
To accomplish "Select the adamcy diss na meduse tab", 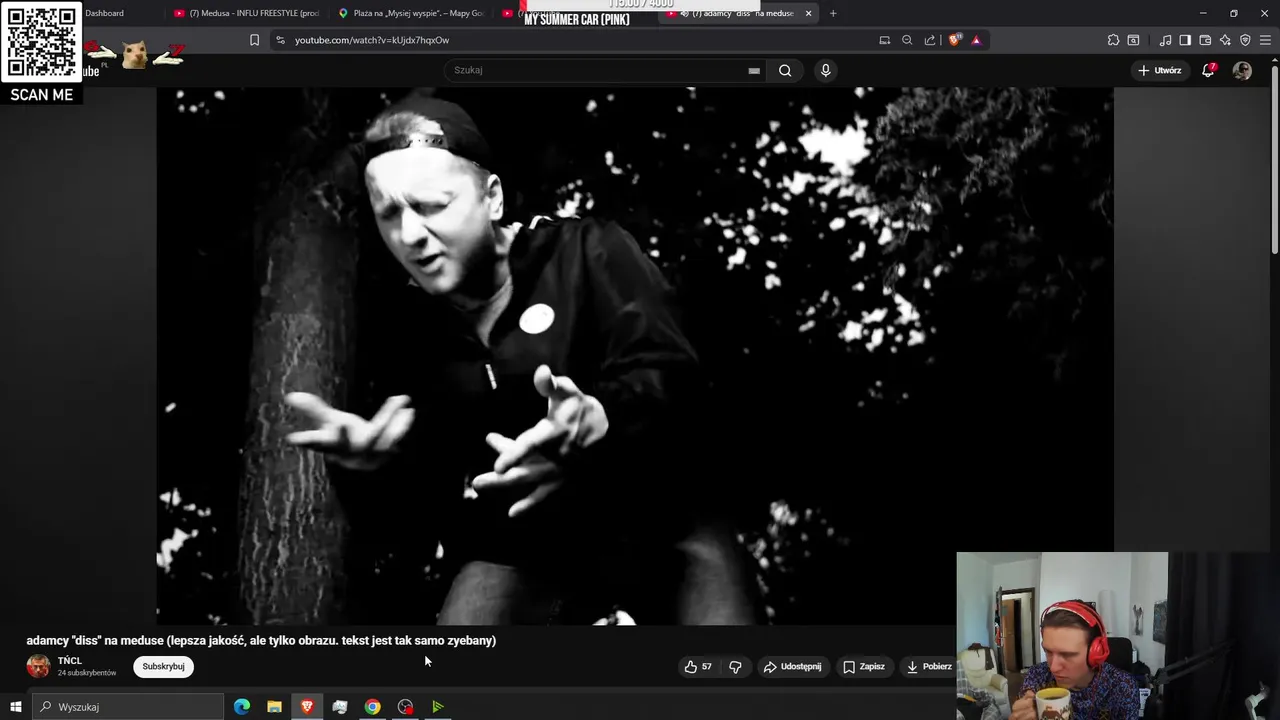I will click(740, 13).
